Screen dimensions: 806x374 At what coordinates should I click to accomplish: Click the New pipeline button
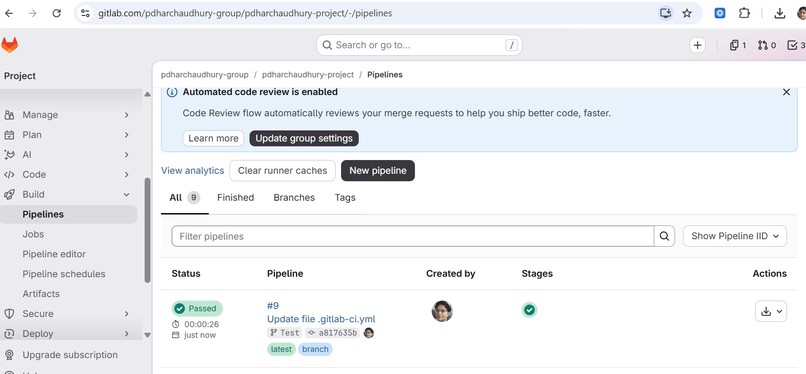378,171
